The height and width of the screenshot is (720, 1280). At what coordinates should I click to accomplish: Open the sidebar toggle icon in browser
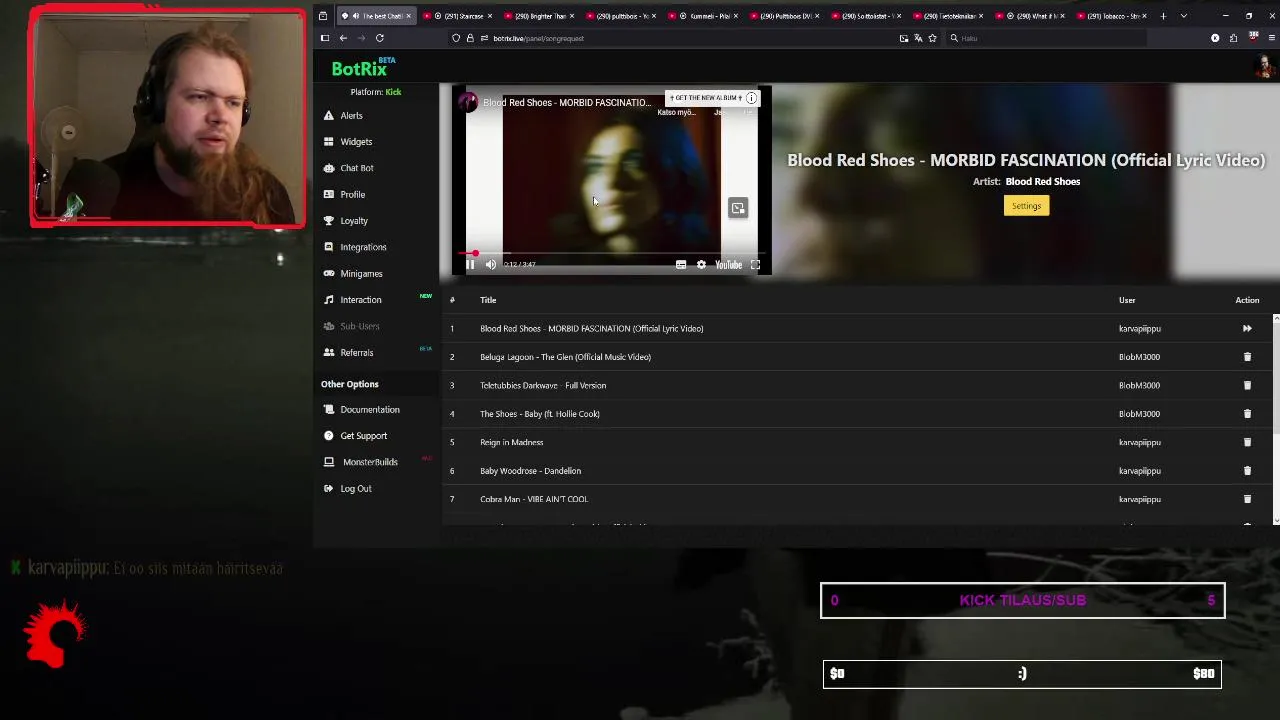tap(324, 38)
